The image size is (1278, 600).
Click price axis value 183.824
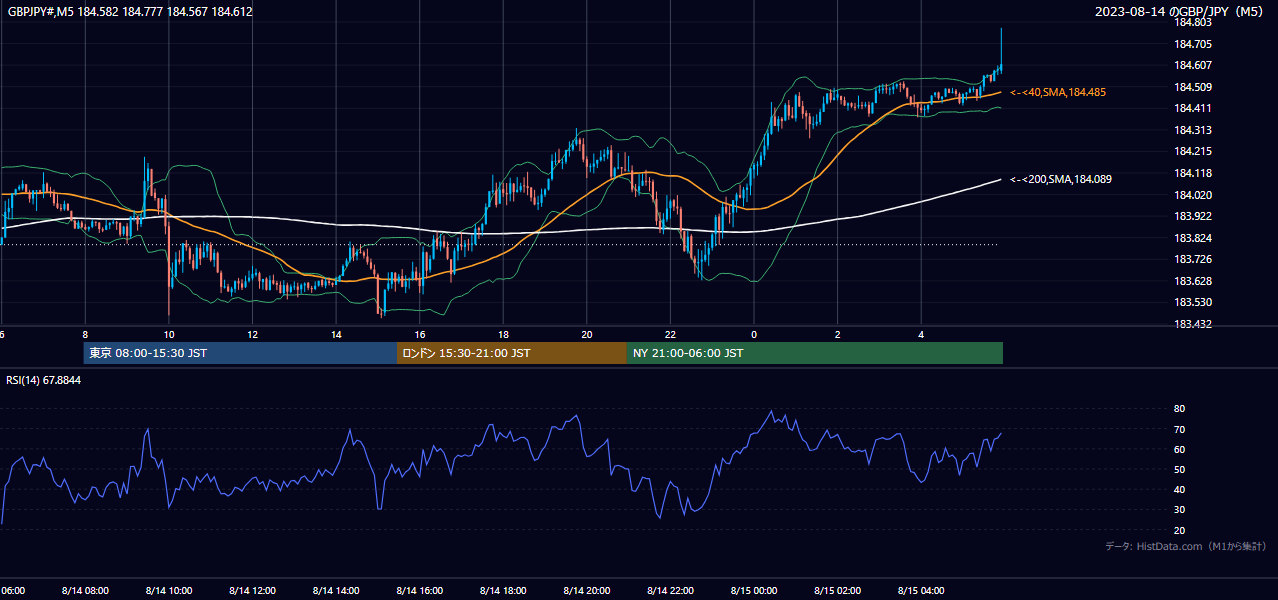click(1194, 238)
